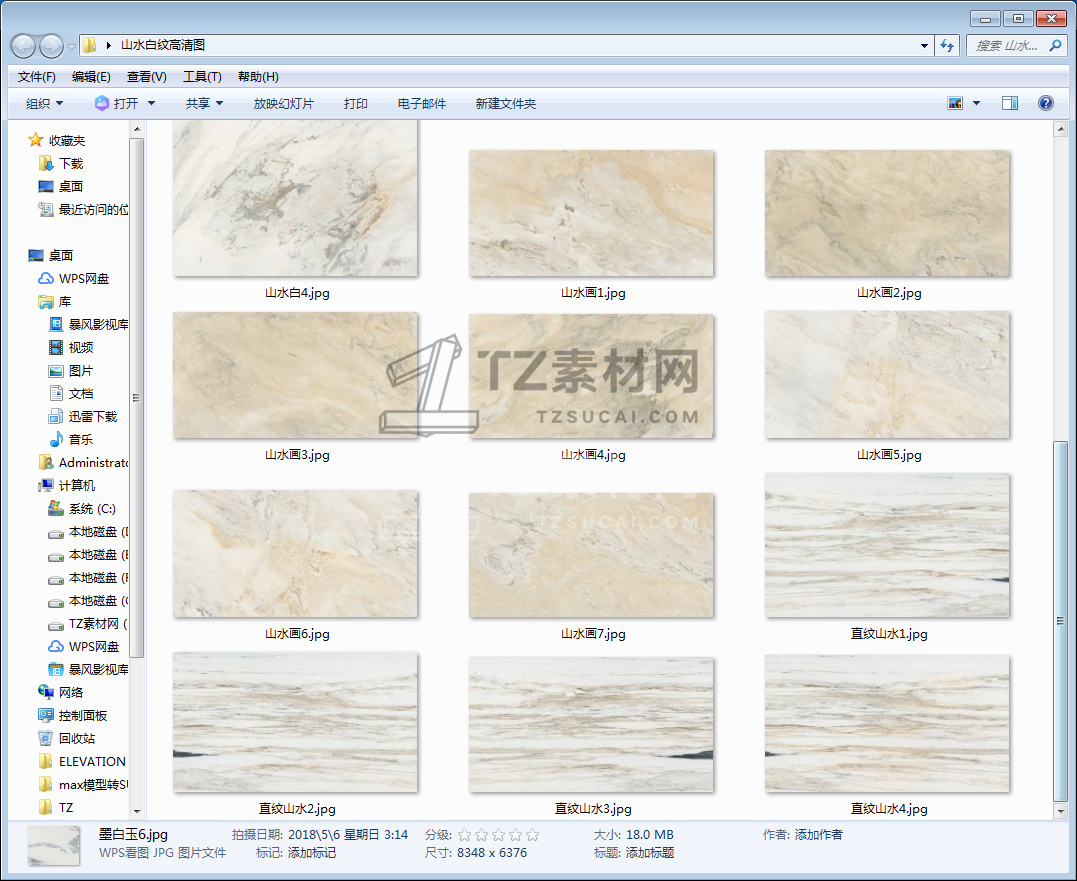The height and width of the screenshot is (881, 1077).
Task: Open the recent pages dropdown arrow
Action: pos(71,47)
